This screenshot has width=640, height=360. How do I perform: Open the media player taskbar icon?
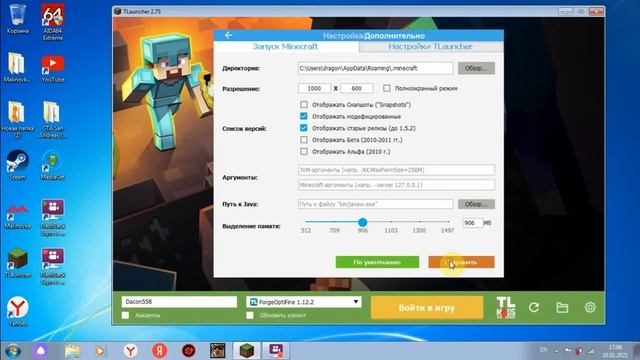(x=100, y=351)
